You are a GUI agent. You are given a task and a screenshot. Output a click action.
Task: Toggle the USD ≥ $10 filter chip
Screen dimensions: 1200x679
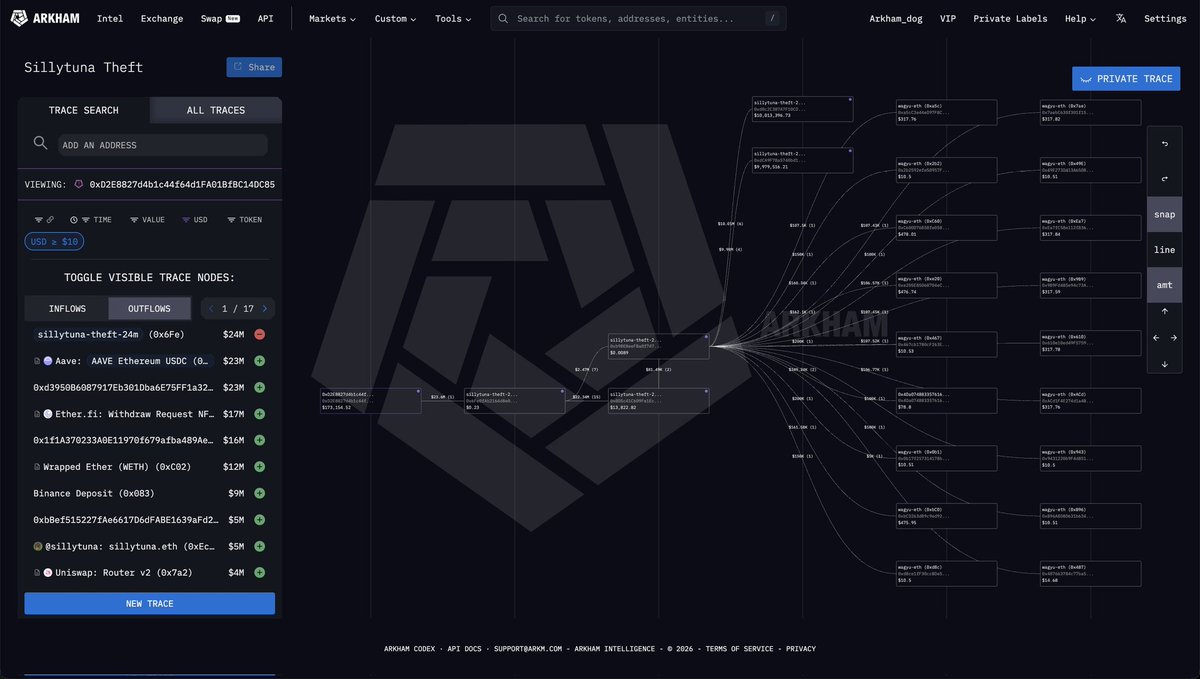tap(55, 241)
